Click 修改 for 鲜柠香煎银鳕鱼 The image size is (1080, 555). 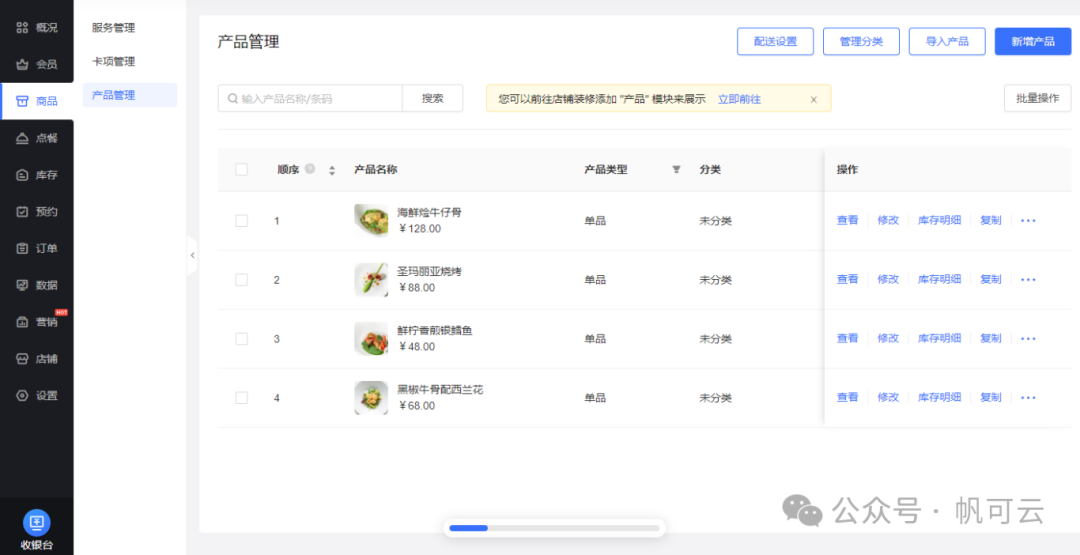point(888,339)
